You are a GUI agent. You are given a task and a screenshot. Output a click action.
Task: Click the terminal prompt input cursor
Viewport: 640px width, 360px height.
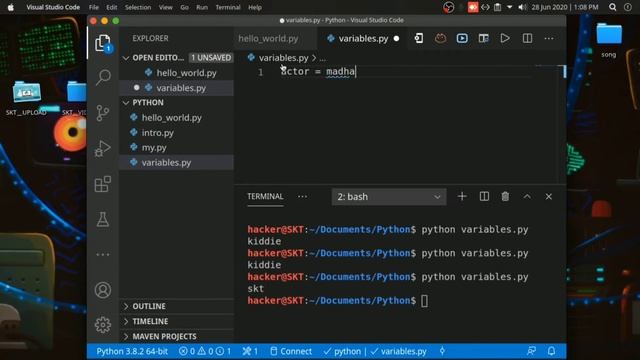pos(424,301)
